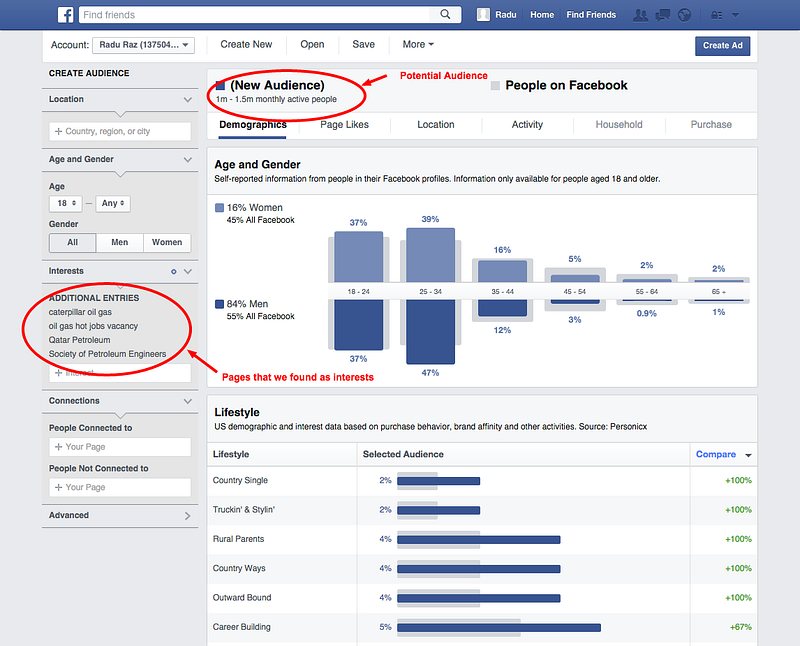Open the messages icon
This screenshot has height=646, width=800.
coord(662,15)
